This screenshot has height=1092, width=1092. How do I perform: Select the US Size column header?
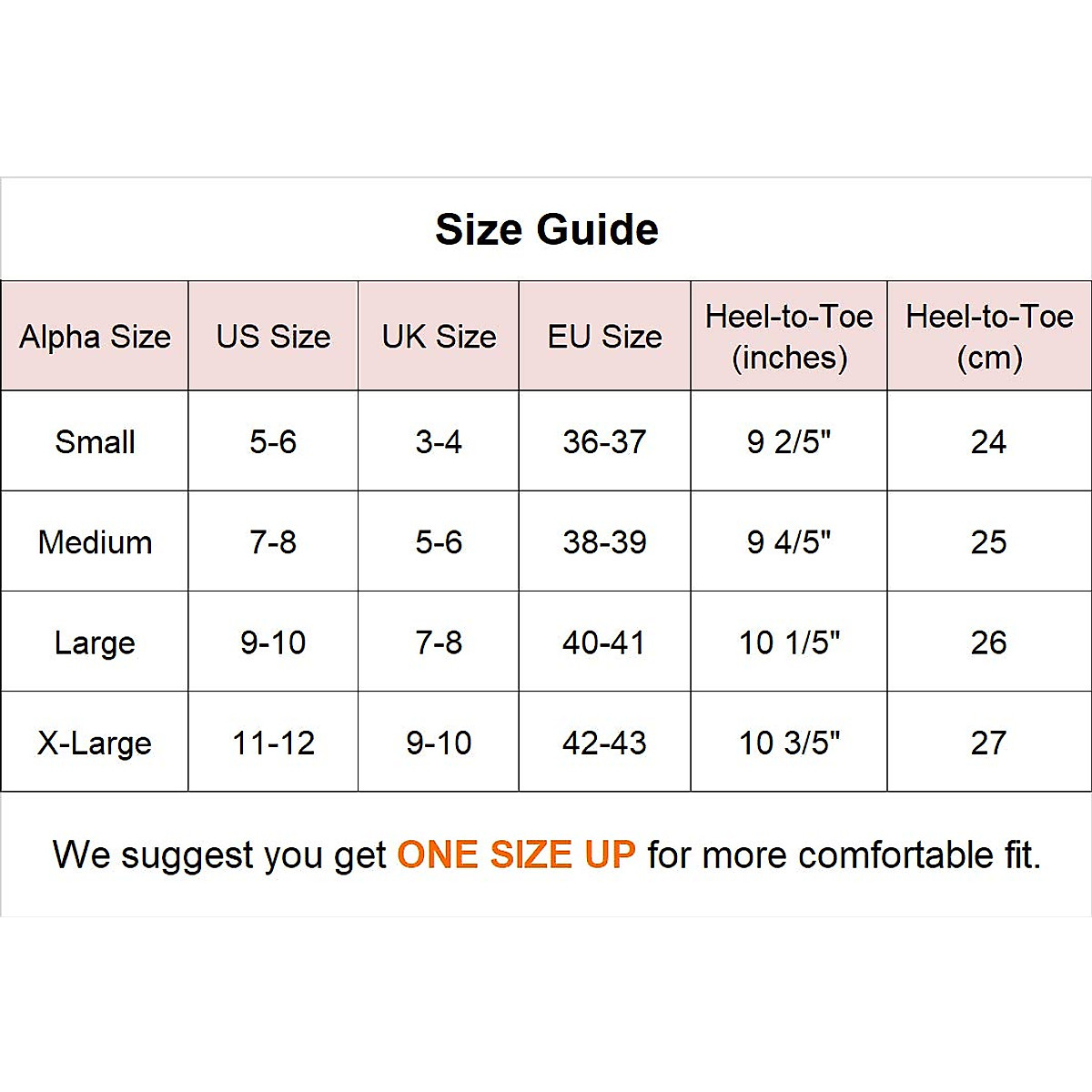point(273,337)
